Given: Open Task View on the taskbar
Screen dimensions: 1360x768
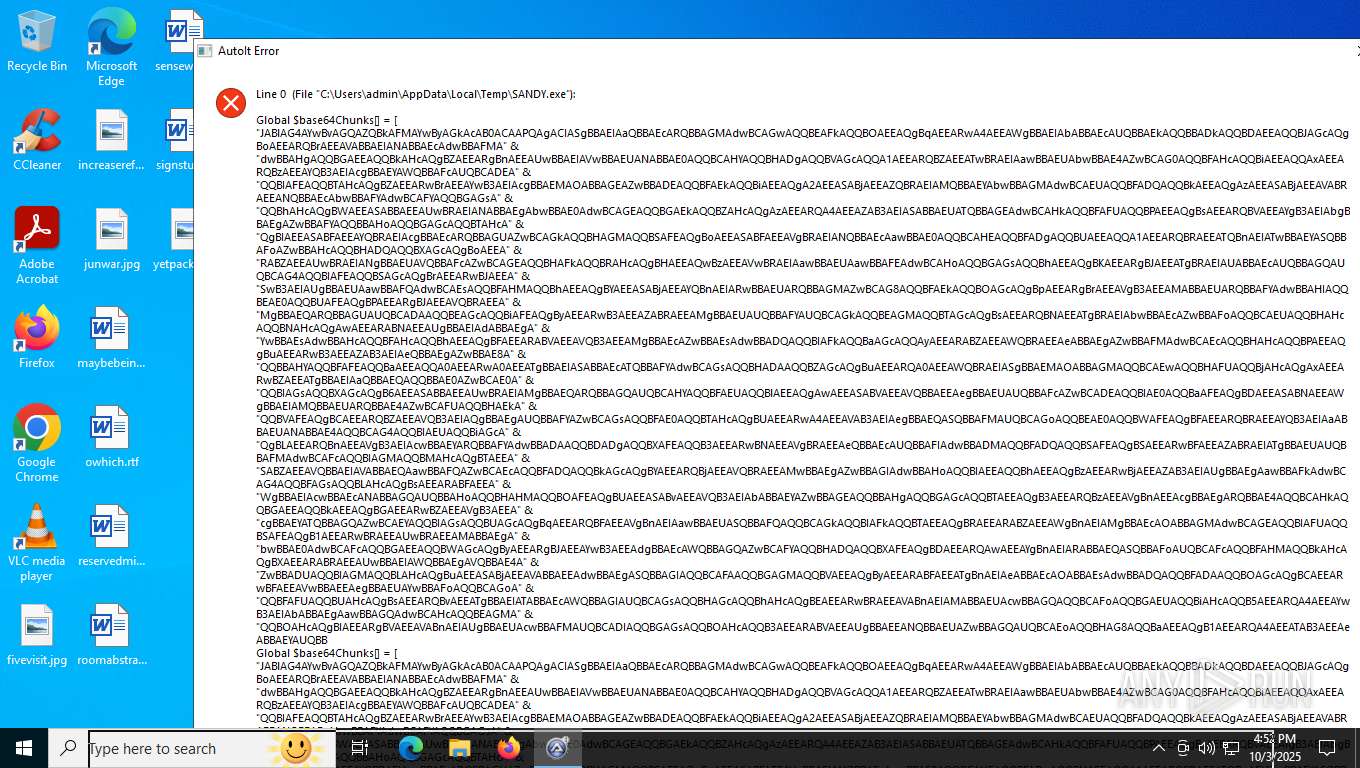Looking at the screenshot, I should [360, 748].
